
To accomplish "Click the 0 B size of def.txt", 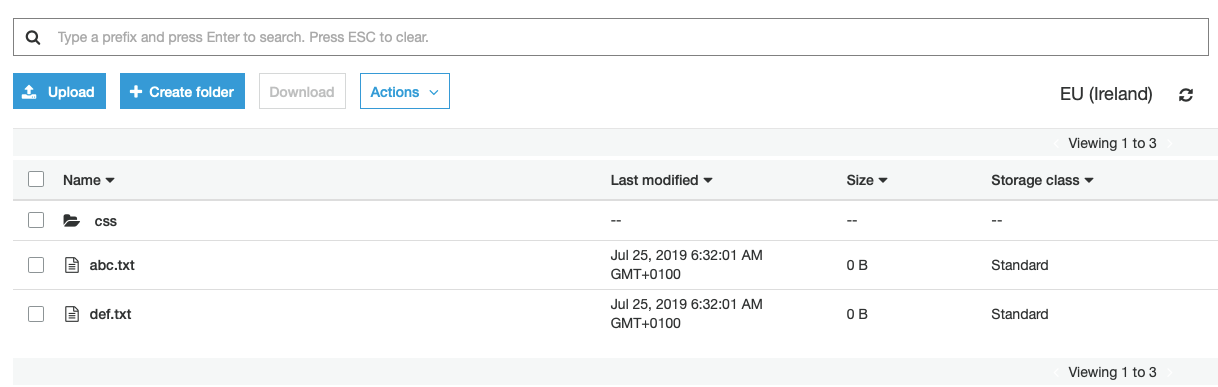I will pos(857,314).
